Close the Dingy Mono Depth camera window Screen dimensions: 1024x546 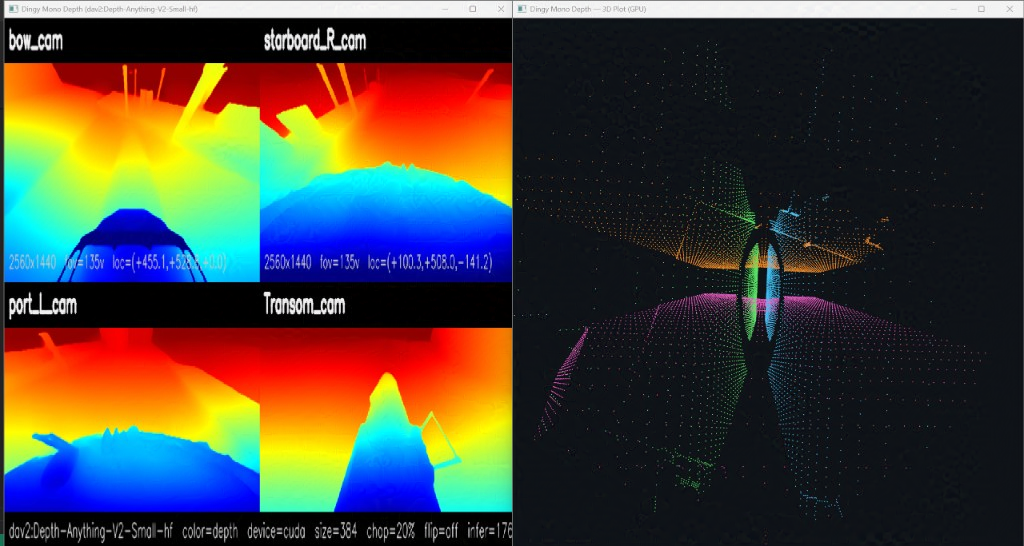[x=501, y=9]
